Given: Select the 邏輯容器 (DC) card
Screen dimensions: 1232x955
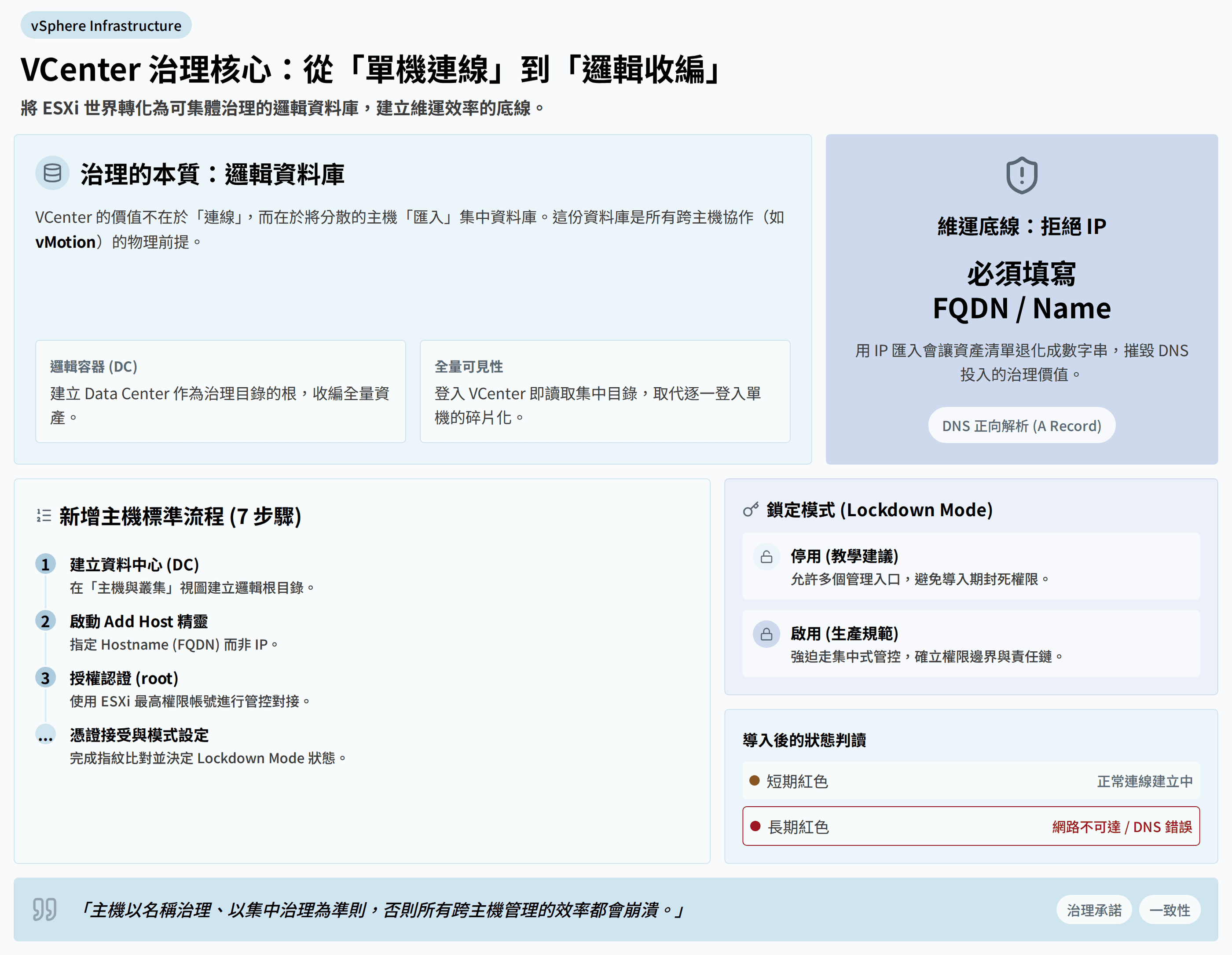Looking at the screenshot, I should click(220, 392).
